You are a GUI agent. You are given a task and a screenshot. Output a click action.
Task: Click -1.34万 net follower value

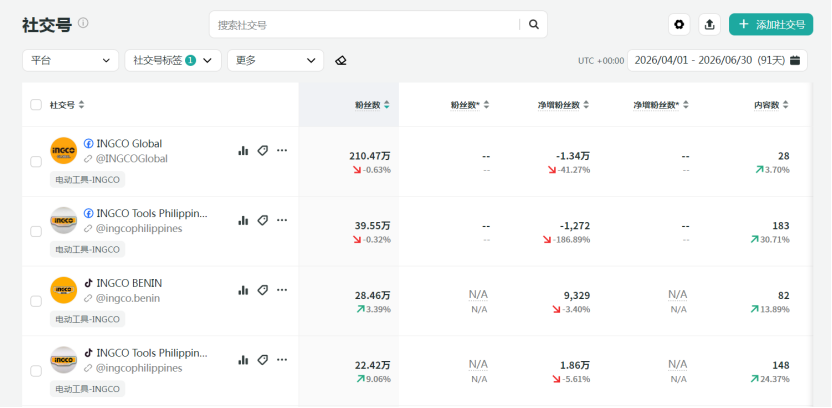(573, 156)
